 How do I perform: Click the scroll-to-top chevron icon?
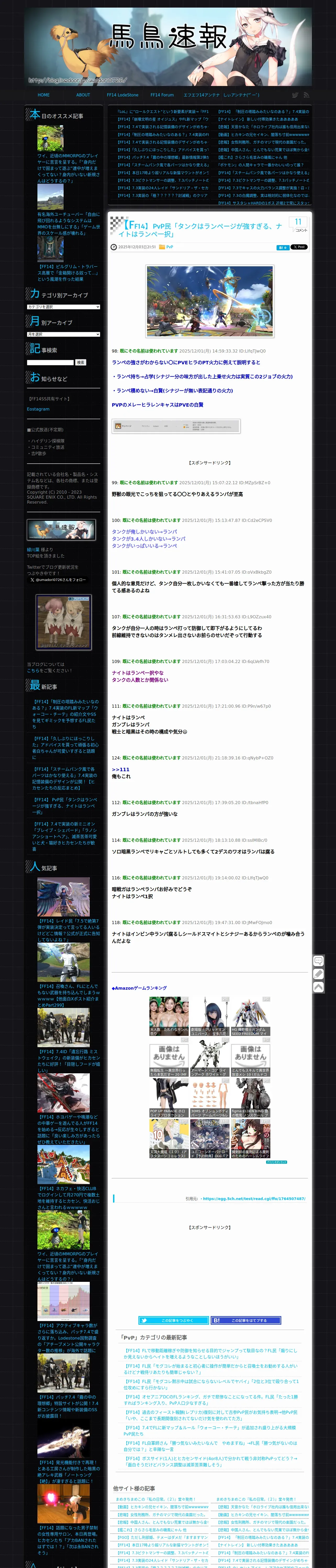(318, 987)
